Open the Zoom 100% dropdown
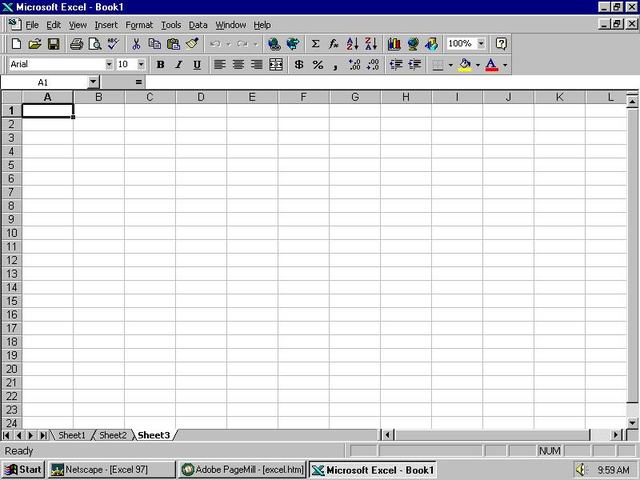The image size is (640, 480). [481, 43]
